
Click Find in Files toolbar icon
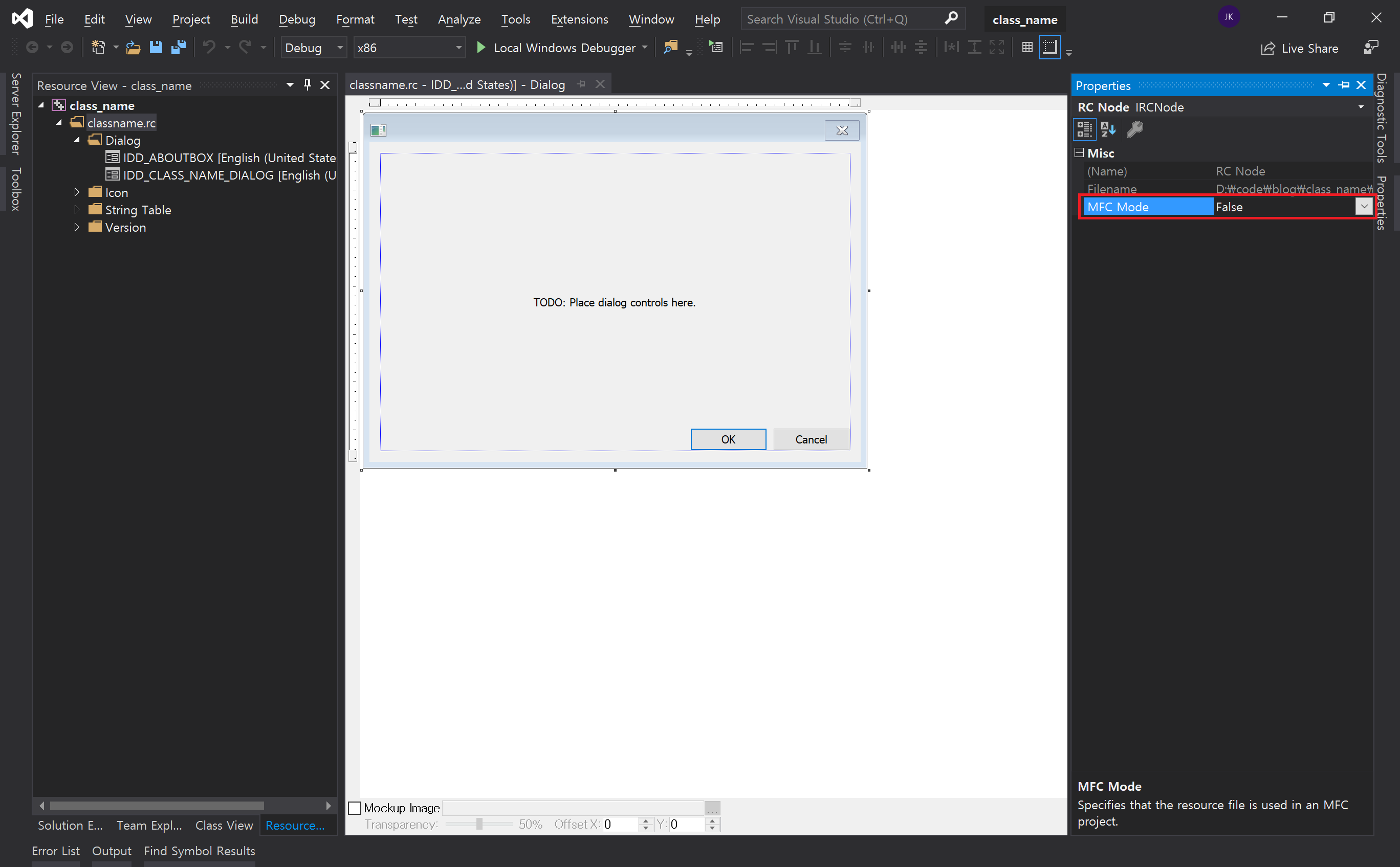670,48
